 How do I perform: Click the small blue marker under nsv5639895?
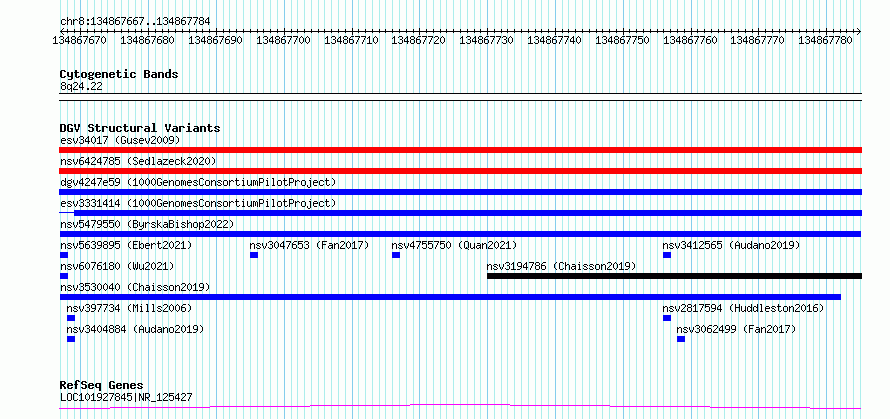(64, 255)
